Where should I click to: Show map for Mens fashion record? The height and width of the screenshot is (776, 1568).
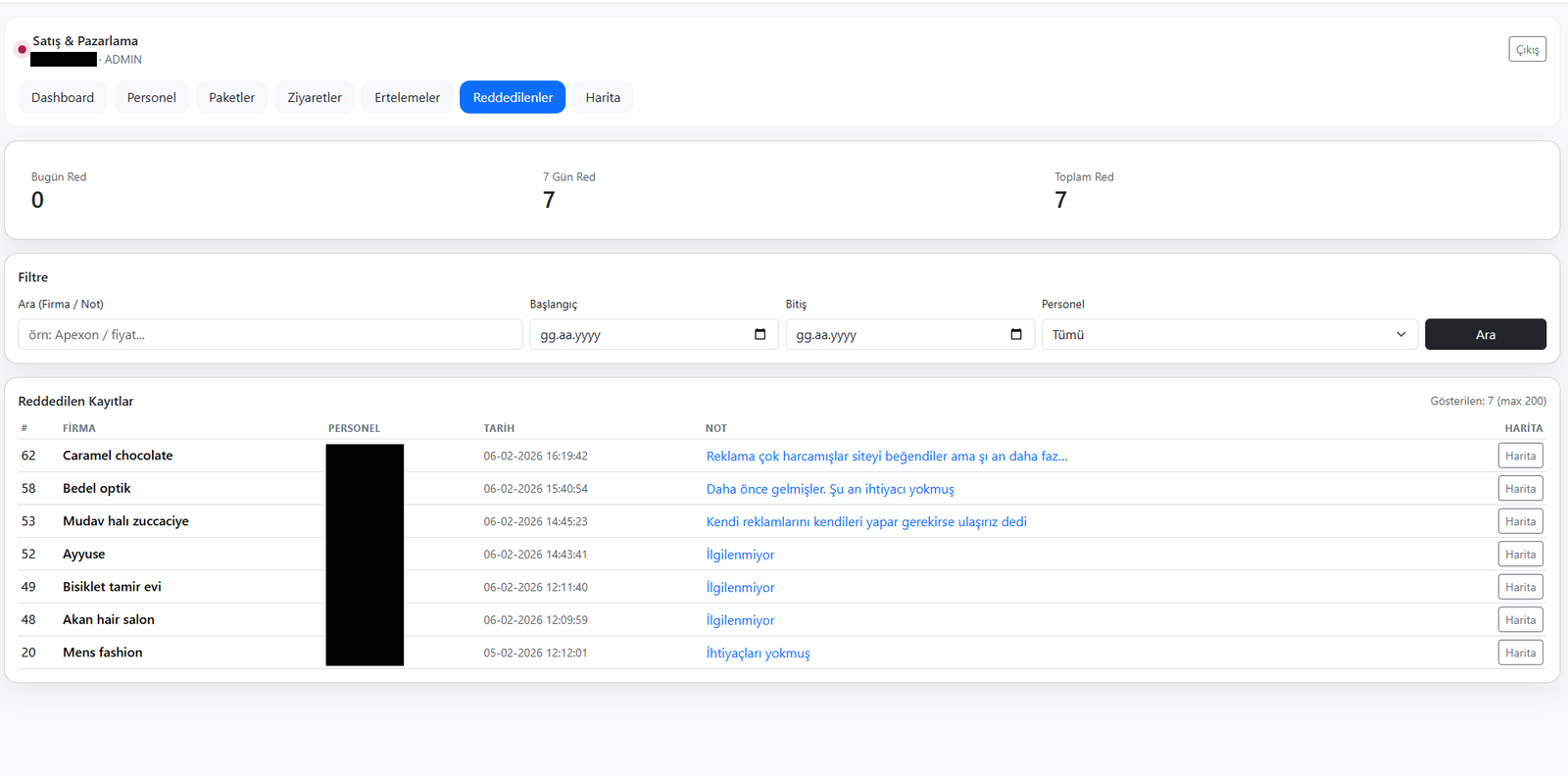point(1520,653)
